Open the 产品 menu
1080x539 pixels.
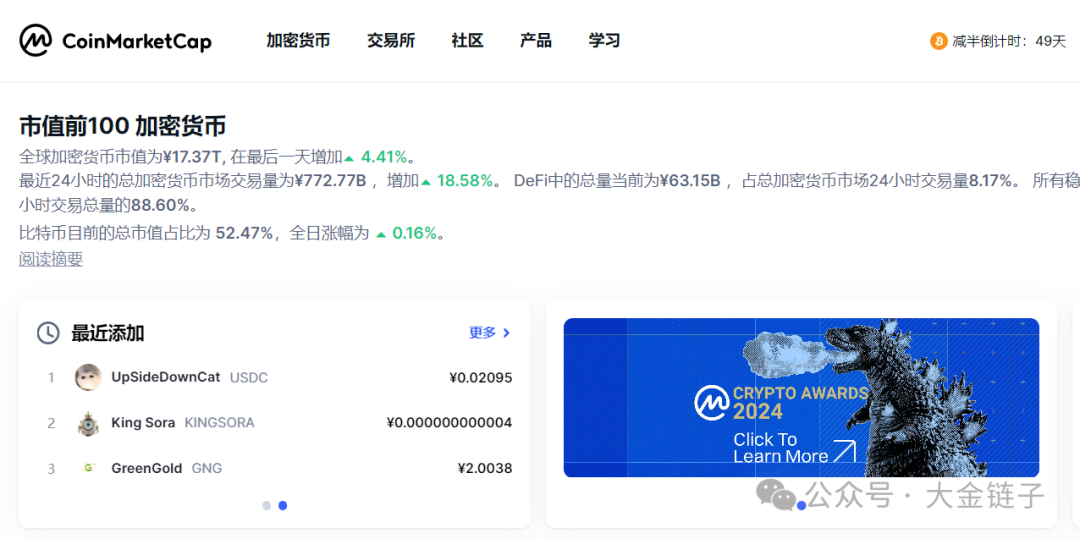[535, 40]
